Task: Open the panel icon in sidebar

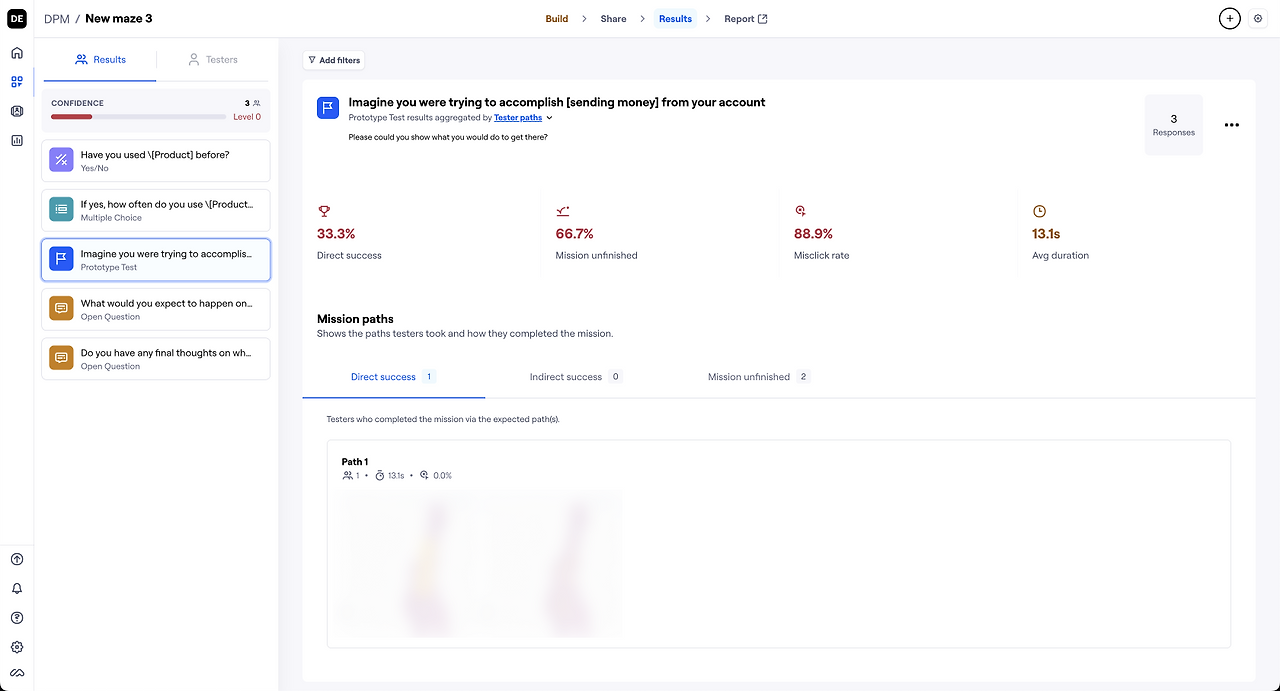Action: [x=16, y=111]
